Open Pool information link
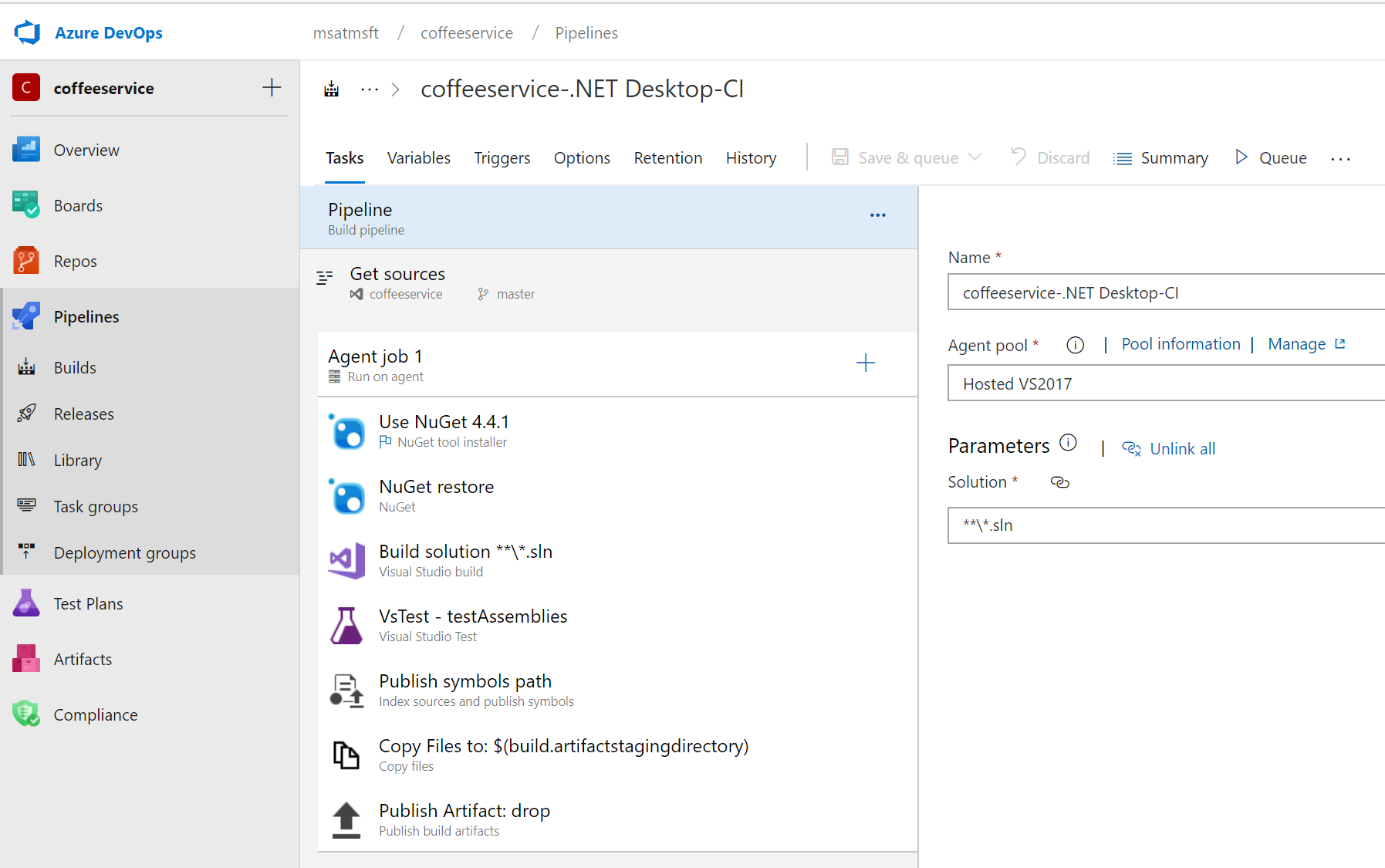 click(1181, 344)
